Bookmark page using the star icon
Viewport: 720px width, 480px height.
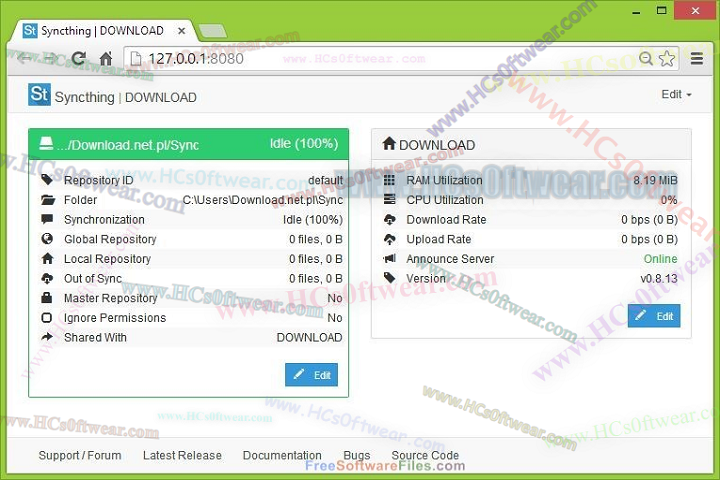[667, 59]
